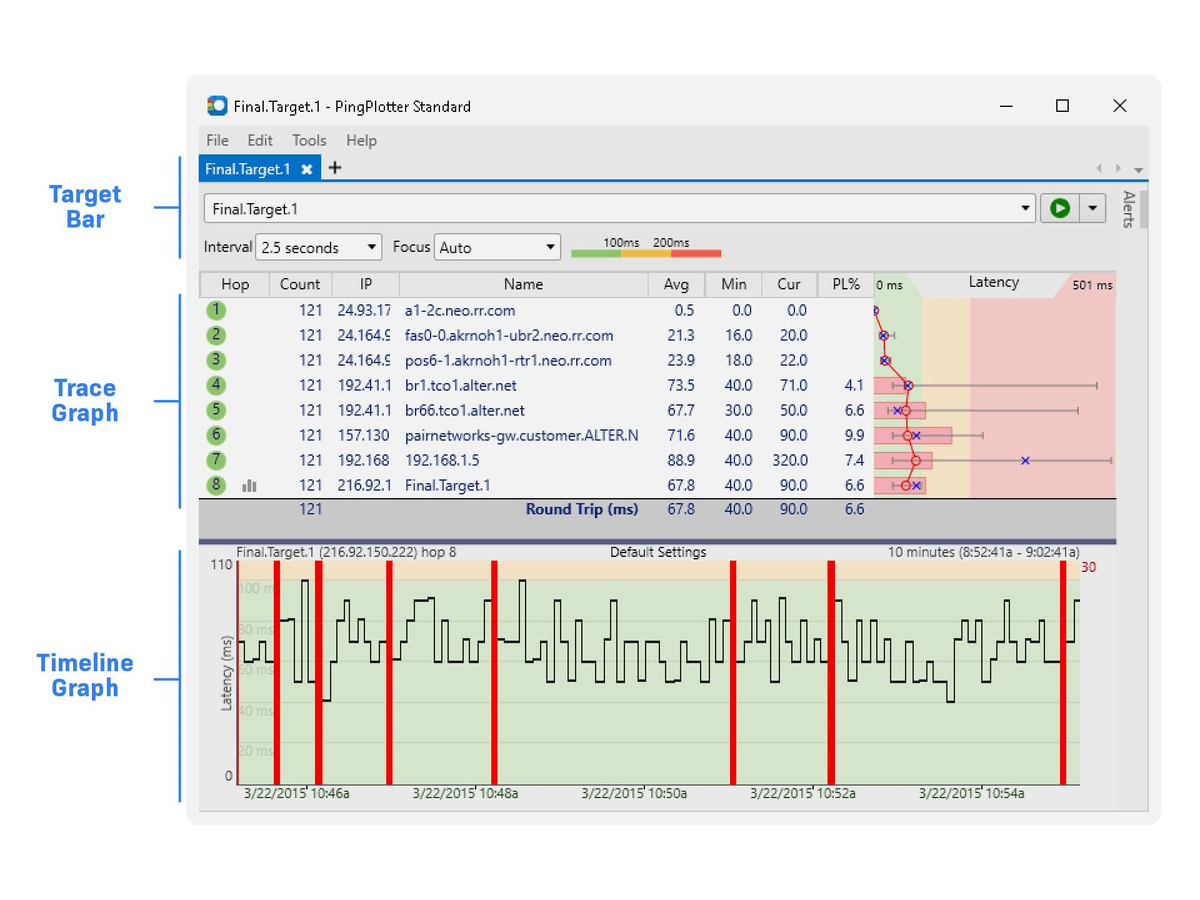1200x900 pixels.
Task: Close the Final.Target.1 tab
Action: 306,168
